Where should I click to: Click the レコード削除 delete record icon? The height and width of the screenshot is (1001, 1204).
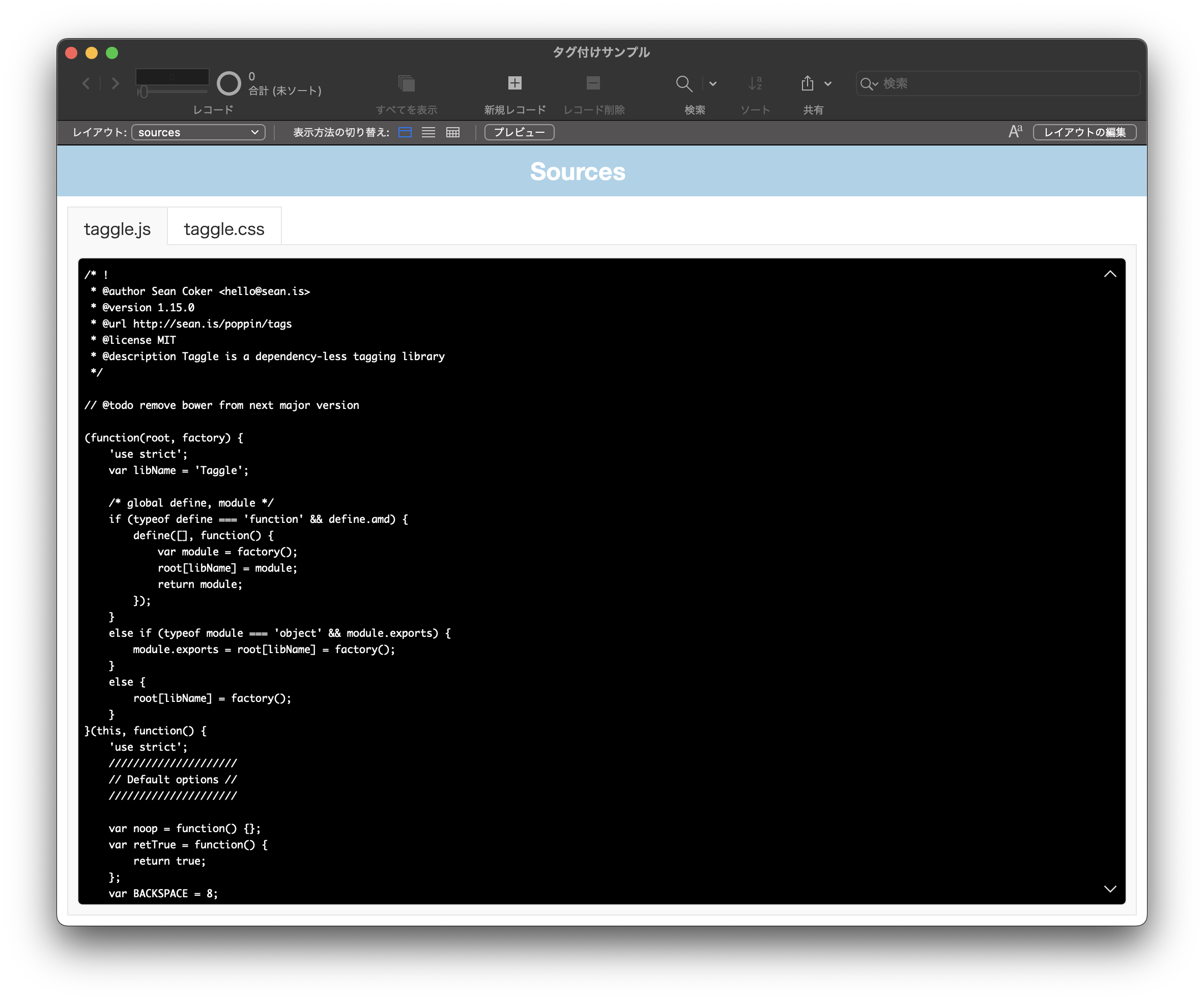pyautogui.click(x=593, y=83)
